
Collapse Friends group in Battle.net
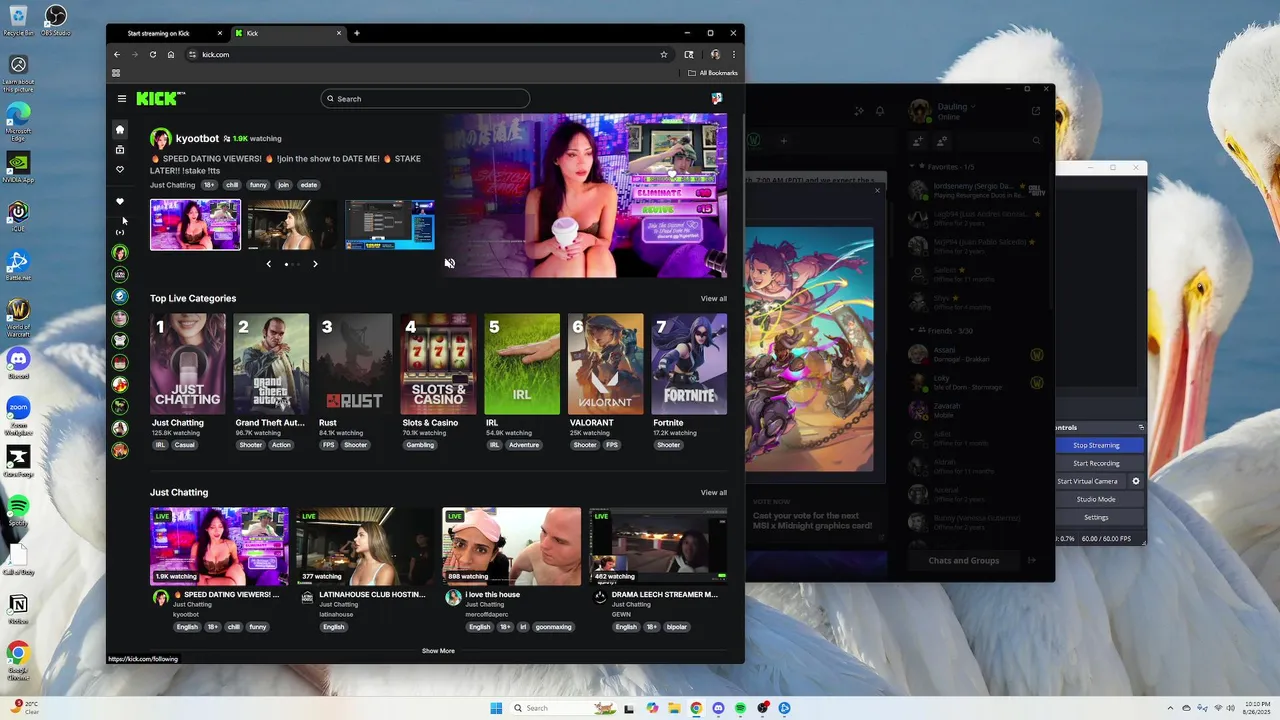[x=913, y=330]
